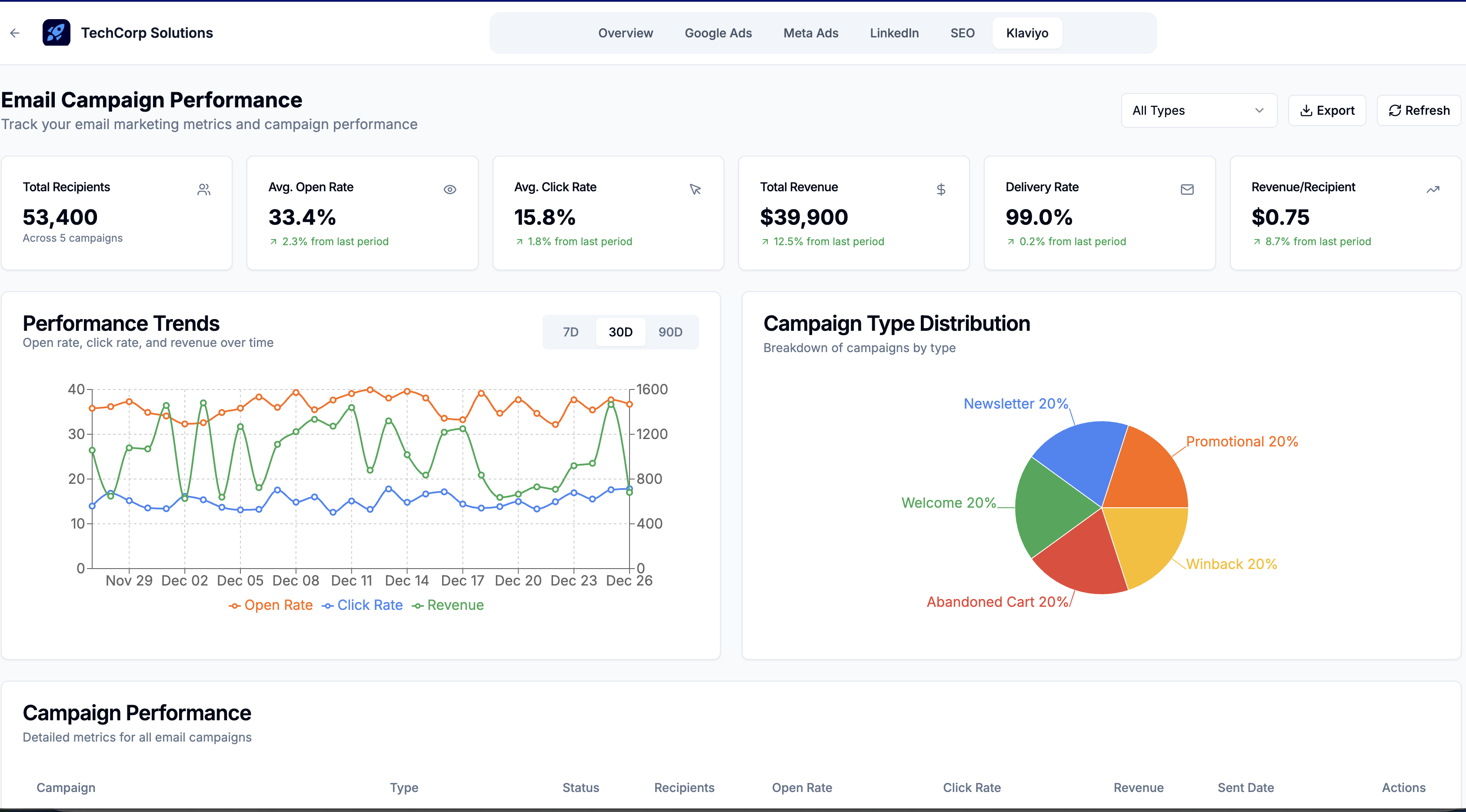Switch Performance Trends to 90D view
Screen dimensions: 1466x812
tap(670, 332)
